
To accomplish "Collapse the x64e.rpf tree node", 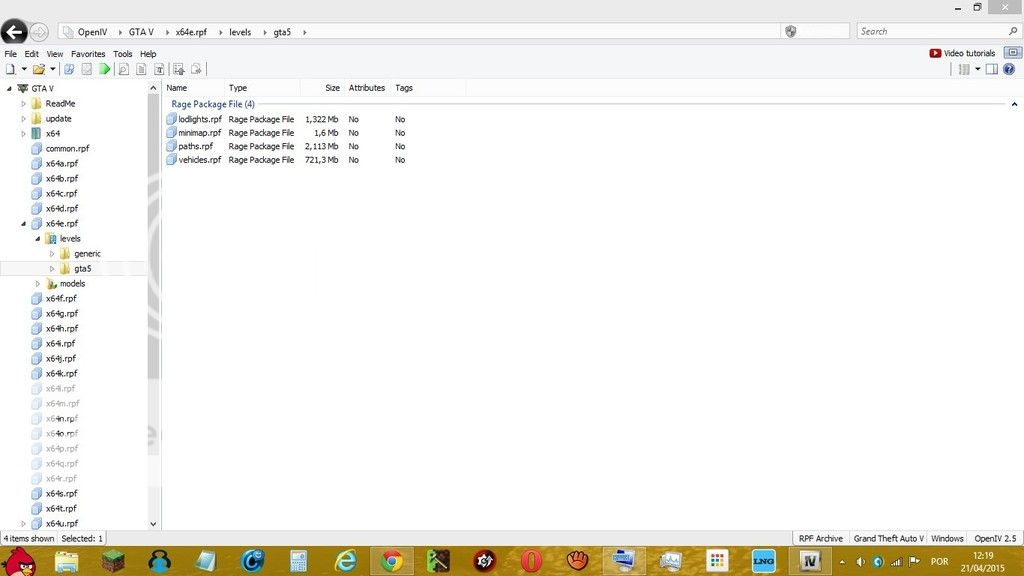I will click(24, 224).
